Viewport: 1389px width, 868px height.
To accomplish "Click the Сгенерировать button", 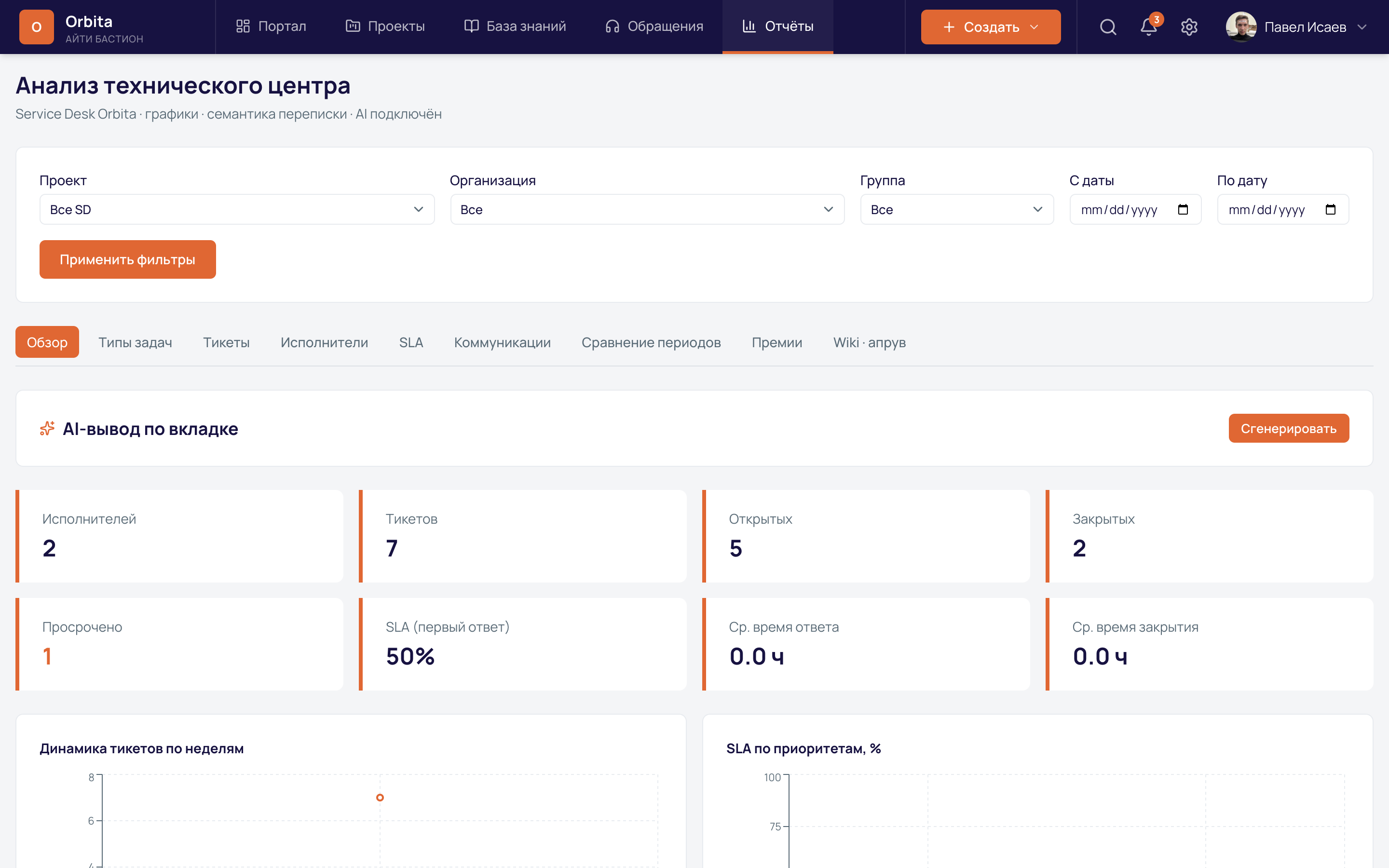I will 1289,428.
